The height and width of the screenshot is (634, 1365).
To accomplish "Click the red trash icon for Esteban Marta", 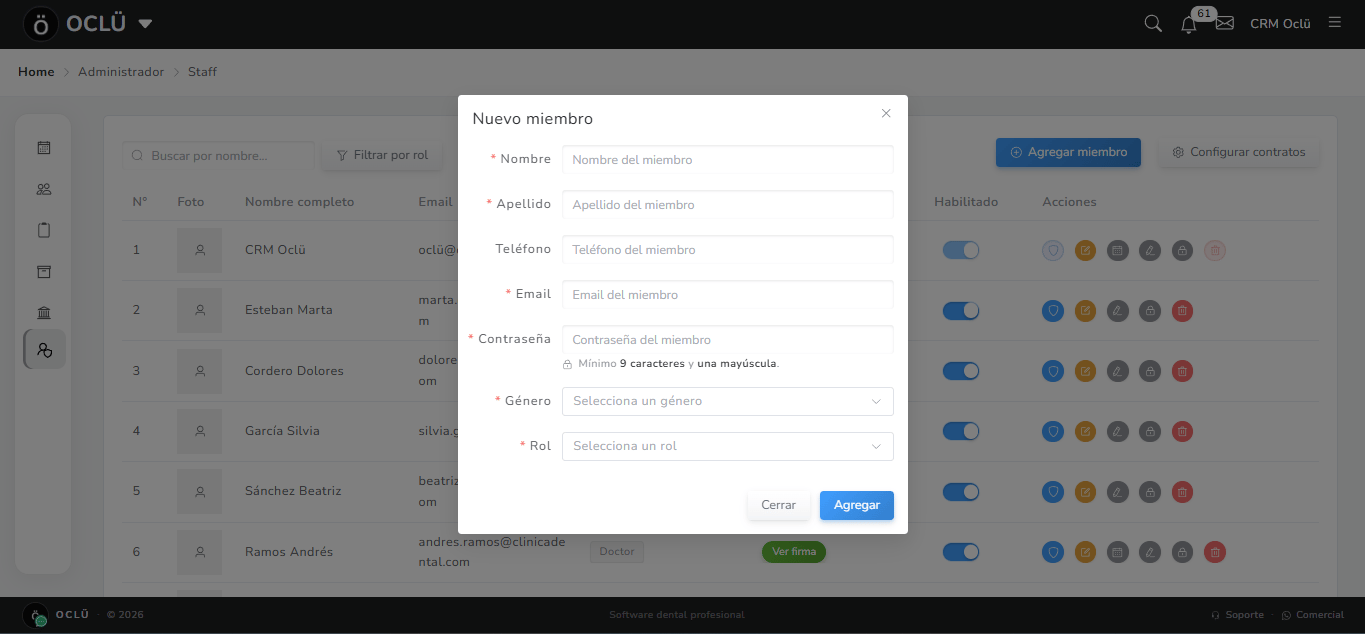I will click(x=1182, y=311).
